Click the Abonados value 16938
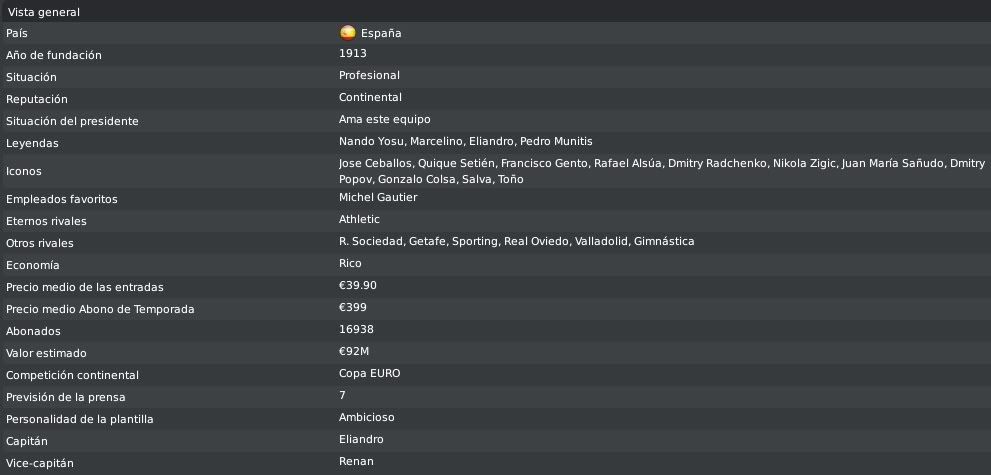991x475 pixels. click(356, 329)
